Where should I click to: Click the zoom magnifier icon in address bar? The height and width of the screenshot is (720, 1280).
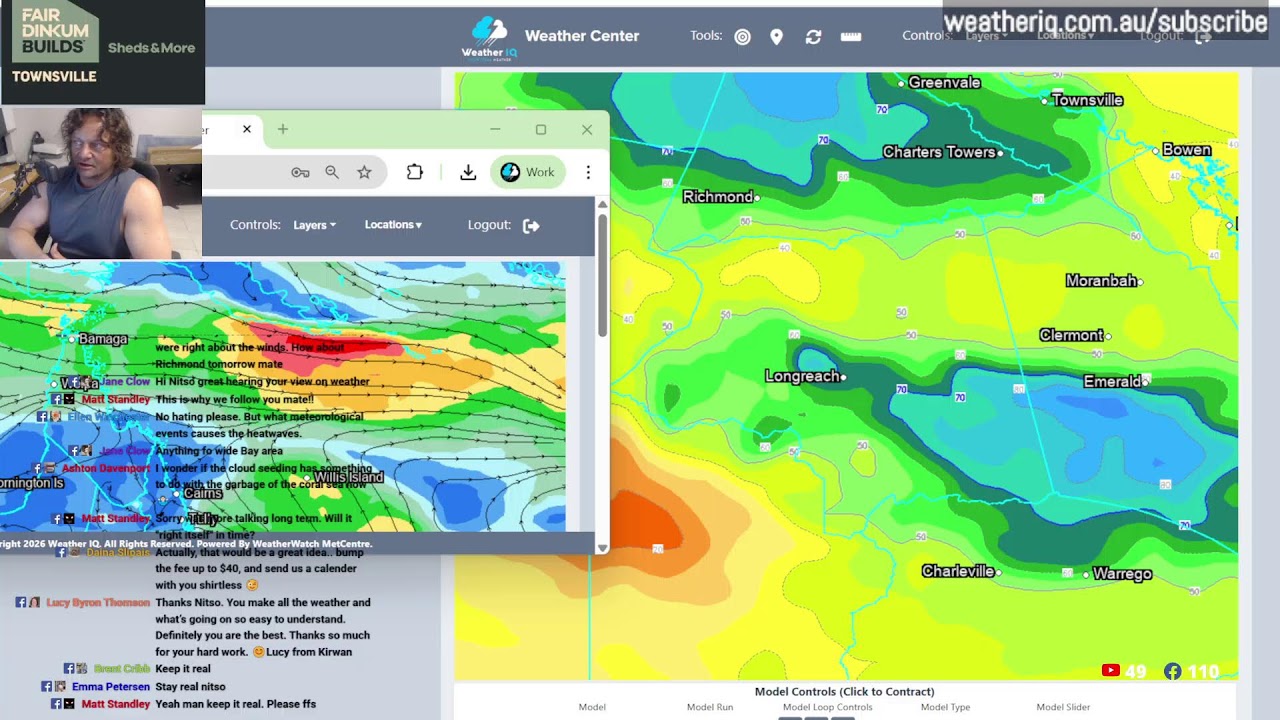click(x=332, y=172)
